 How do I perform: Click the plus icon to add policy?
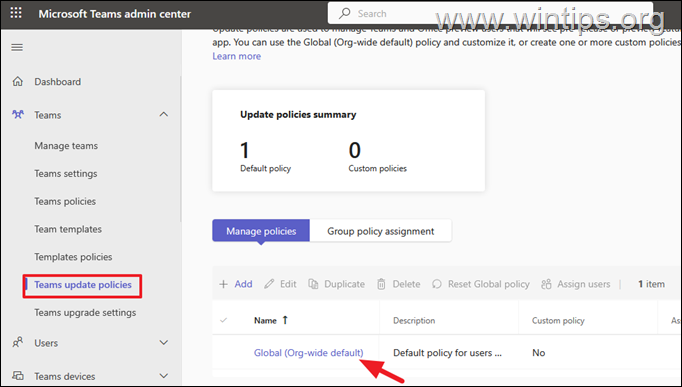click(x=224, y=284)
